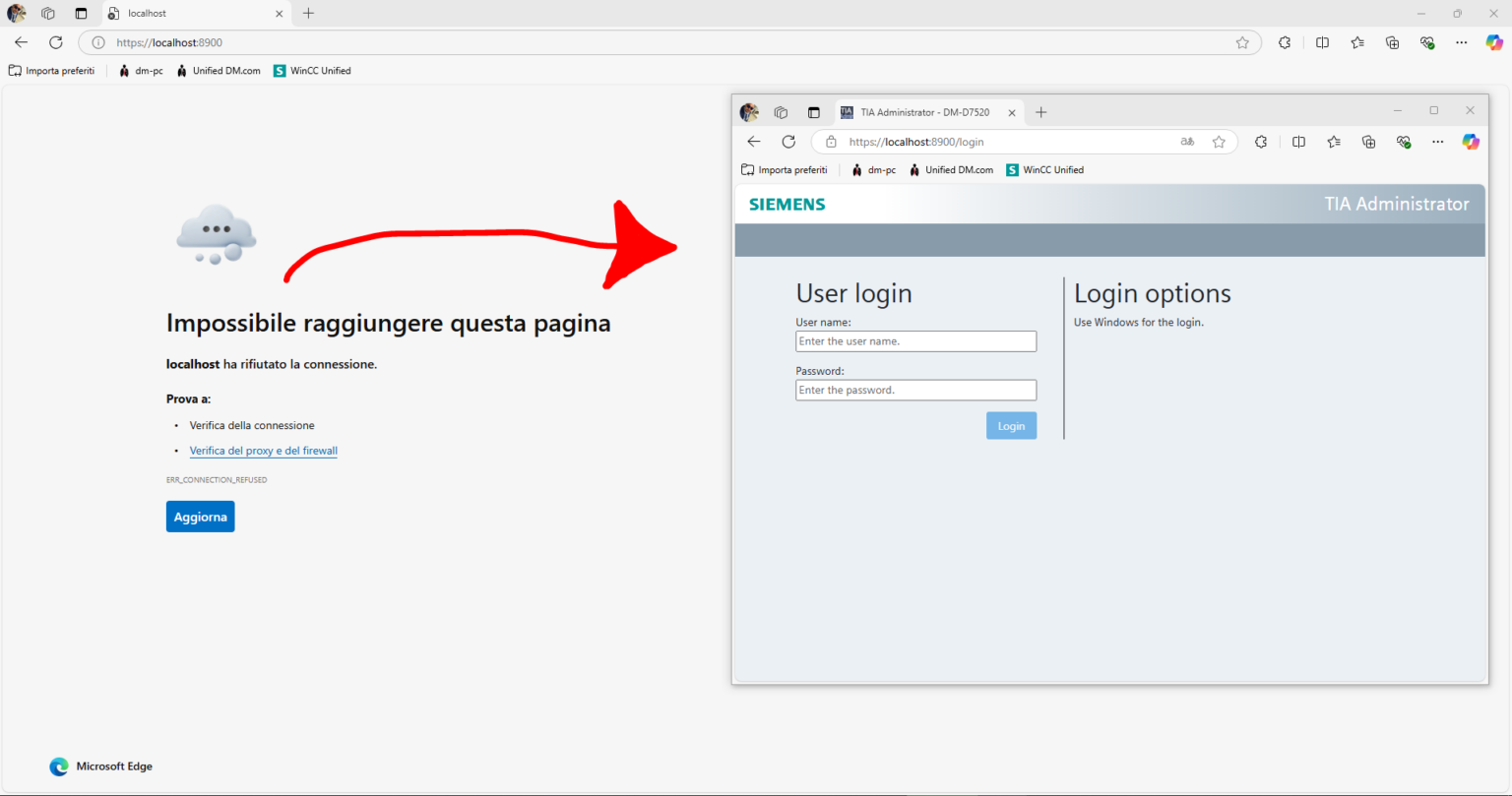1512x796 pixels.
Task: Click Verifica della connessione text
Action: click(x=252, y=425)
